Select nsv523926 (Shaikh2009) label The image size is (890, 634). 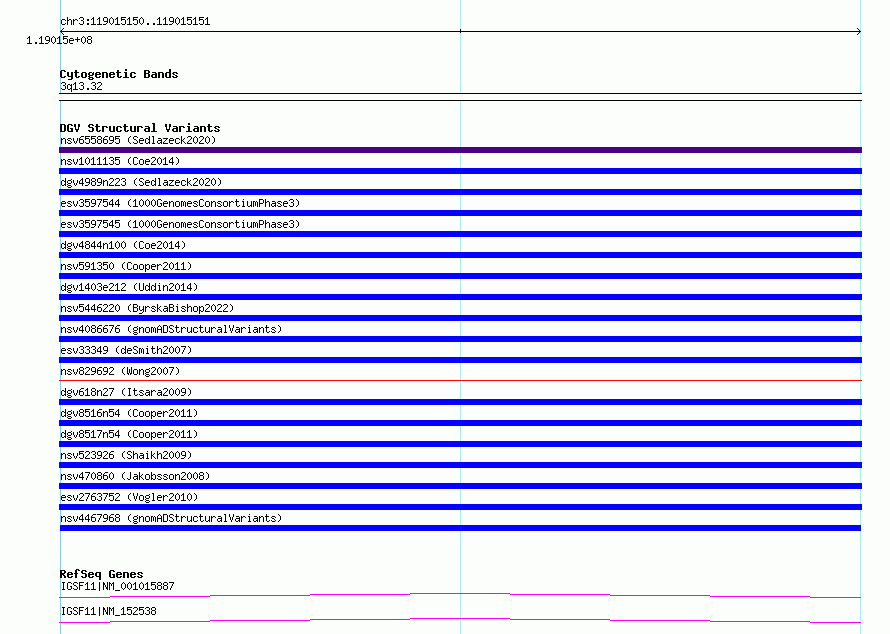click(126, 455)
